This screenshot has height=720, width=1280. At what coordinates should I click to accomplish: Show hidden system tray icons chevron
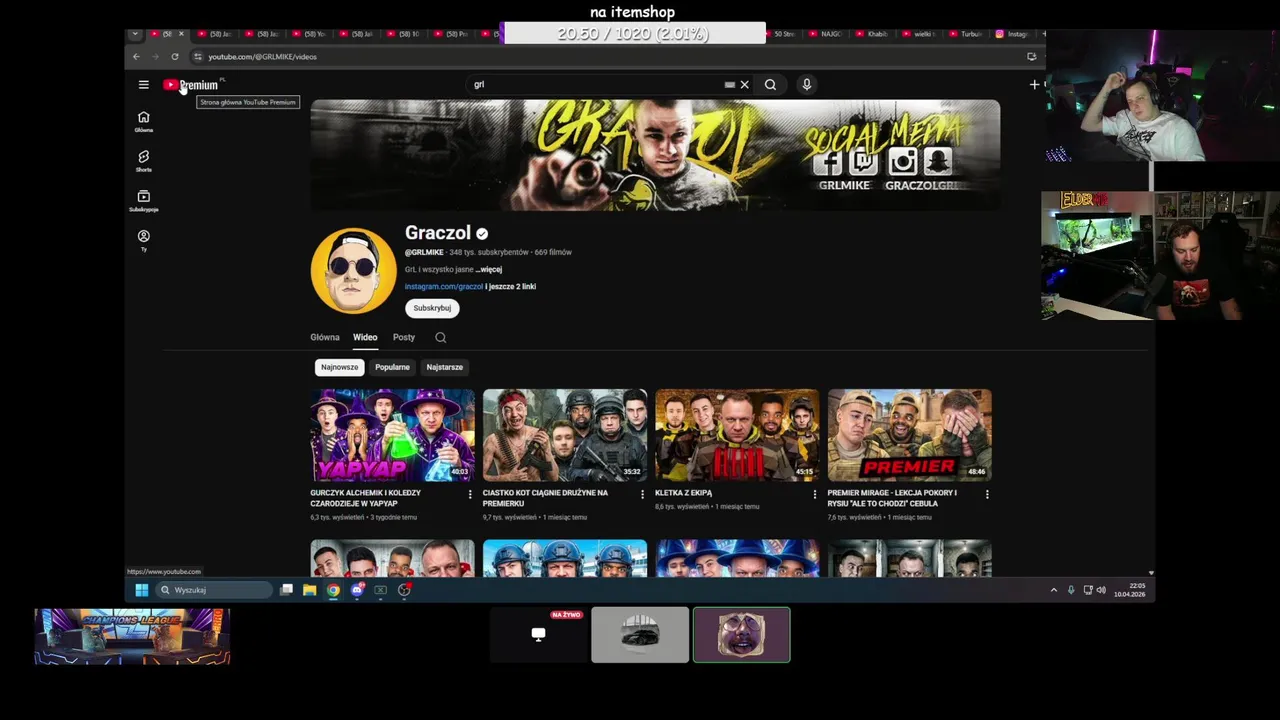pos(1053,590)
